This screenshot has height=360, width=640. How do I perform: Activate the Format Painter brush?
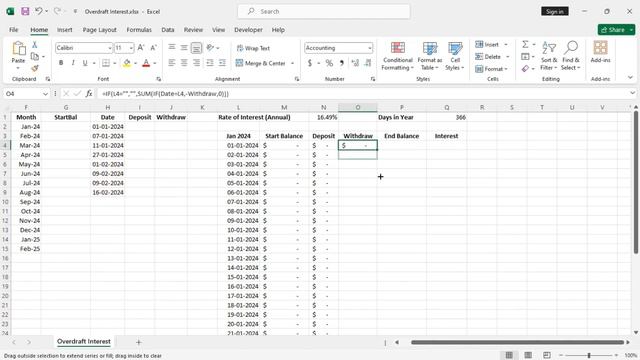[35, 68]
